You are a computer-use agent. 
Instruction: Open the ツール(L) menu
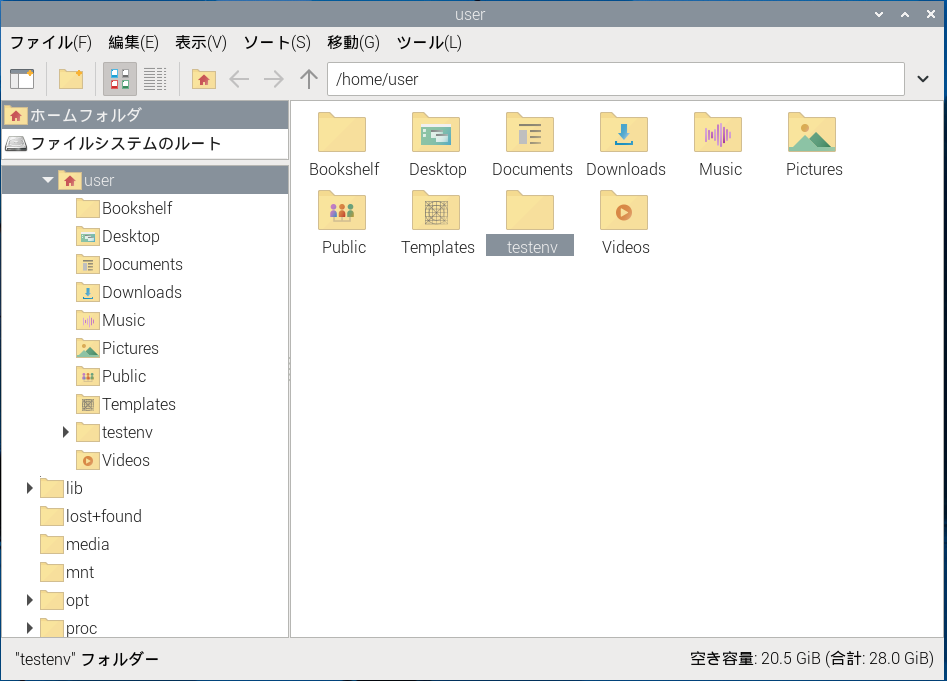pos(429,42)
